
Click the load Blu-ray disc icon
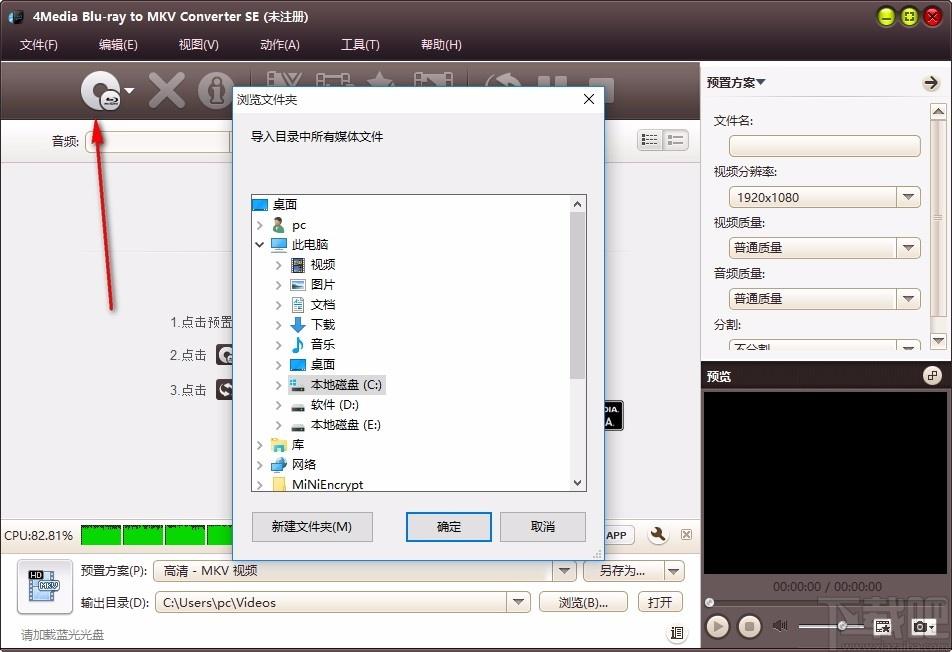click(101, 91)
